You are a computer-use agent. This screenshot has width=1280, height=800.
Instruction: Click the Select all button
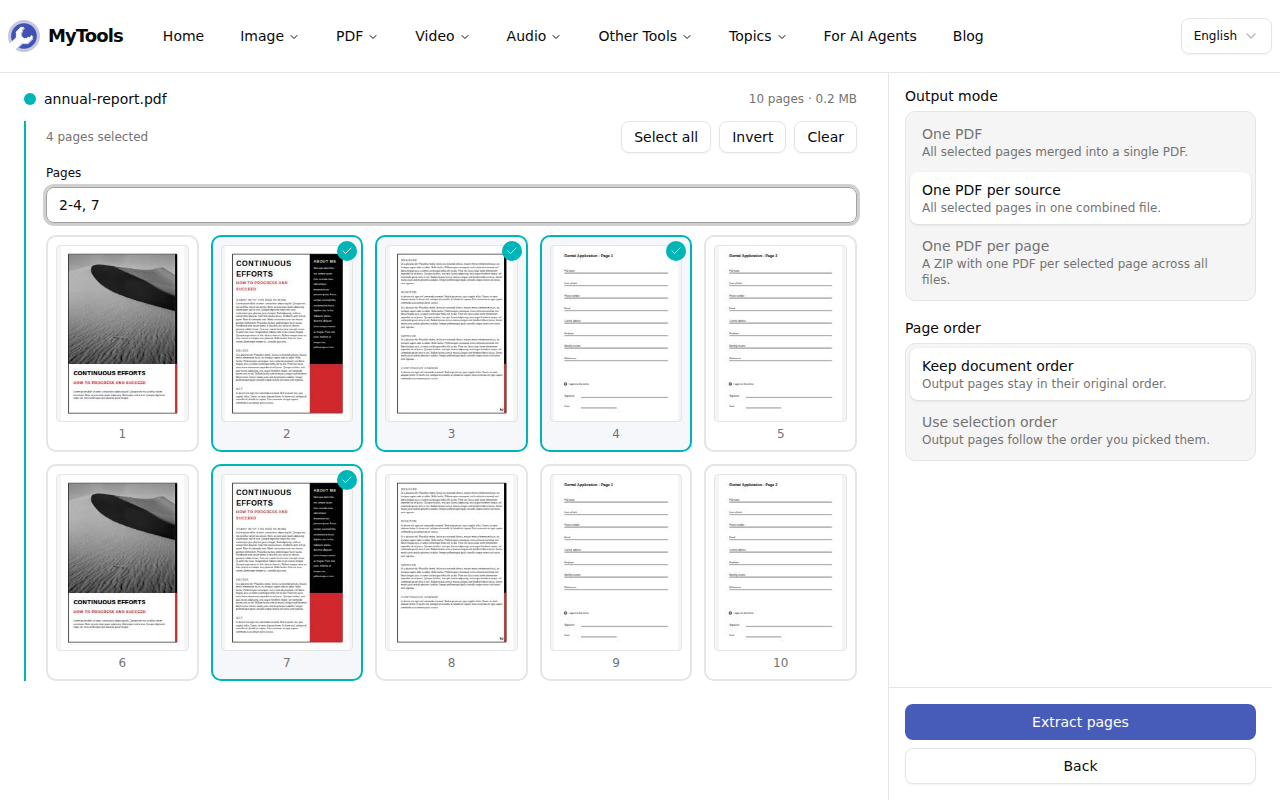(666, 137)
